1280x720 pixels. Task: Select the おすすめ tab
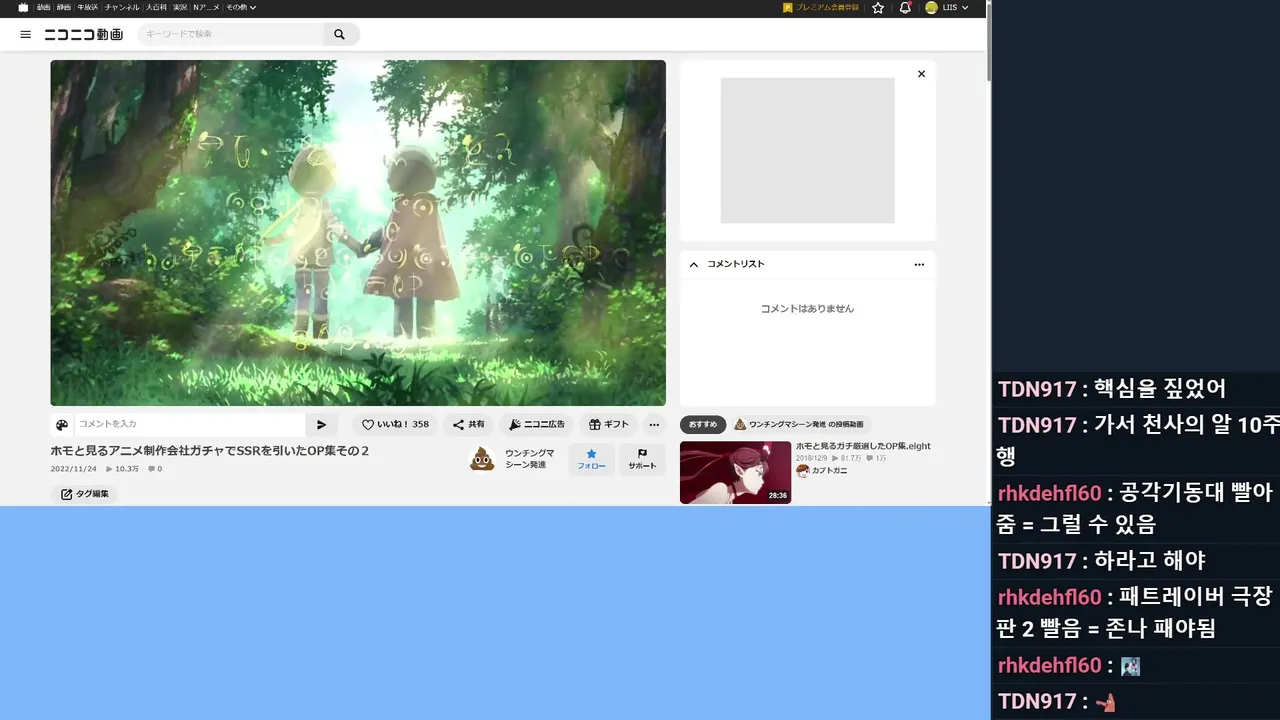pyautogui.click(x=703, y=424)
